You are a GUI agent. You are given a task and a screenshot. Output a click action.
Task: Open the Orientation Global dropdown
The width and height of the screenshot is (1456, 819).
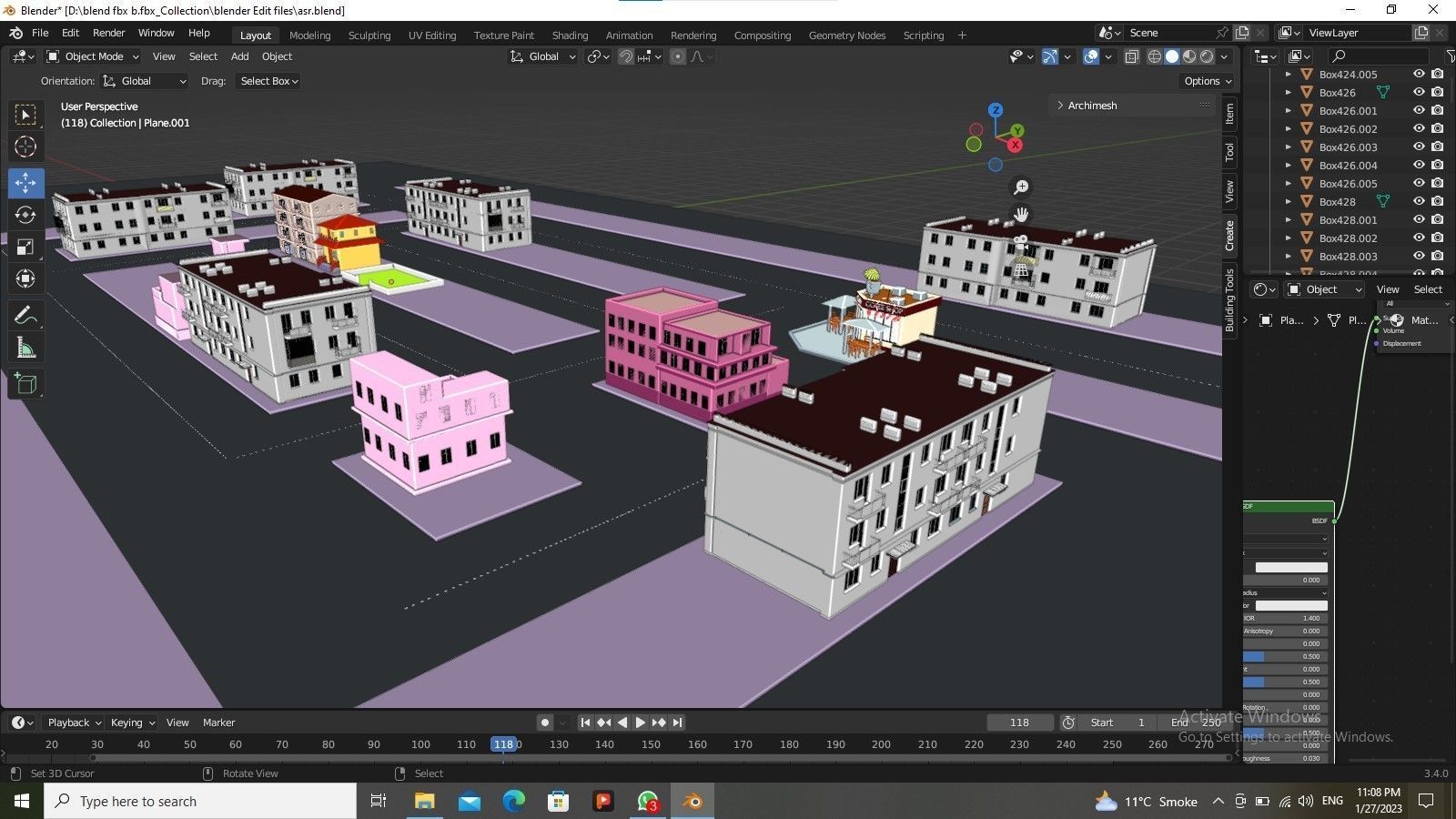(145, 81)
